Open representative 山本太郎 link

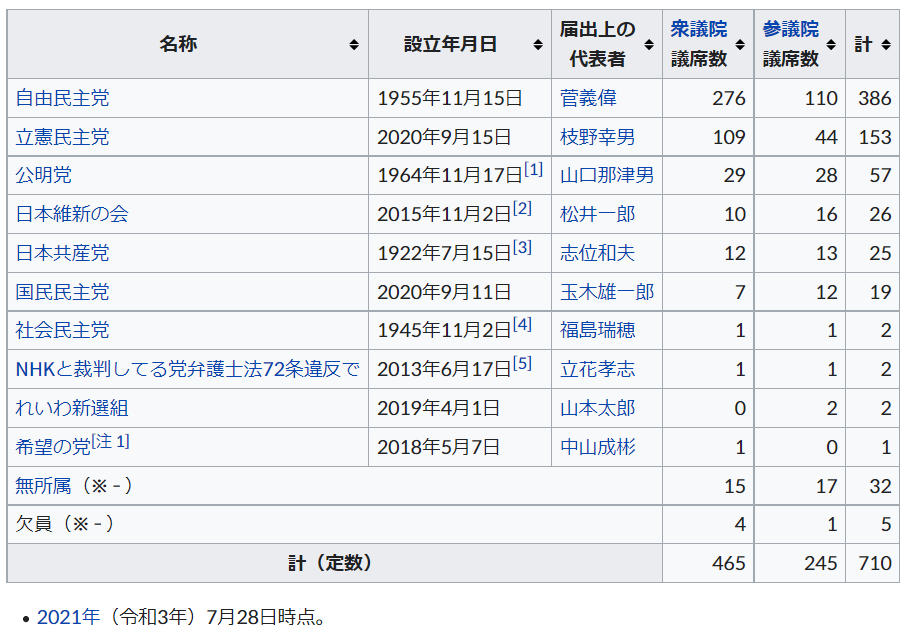pyautogui.click(x=597, y=408)
